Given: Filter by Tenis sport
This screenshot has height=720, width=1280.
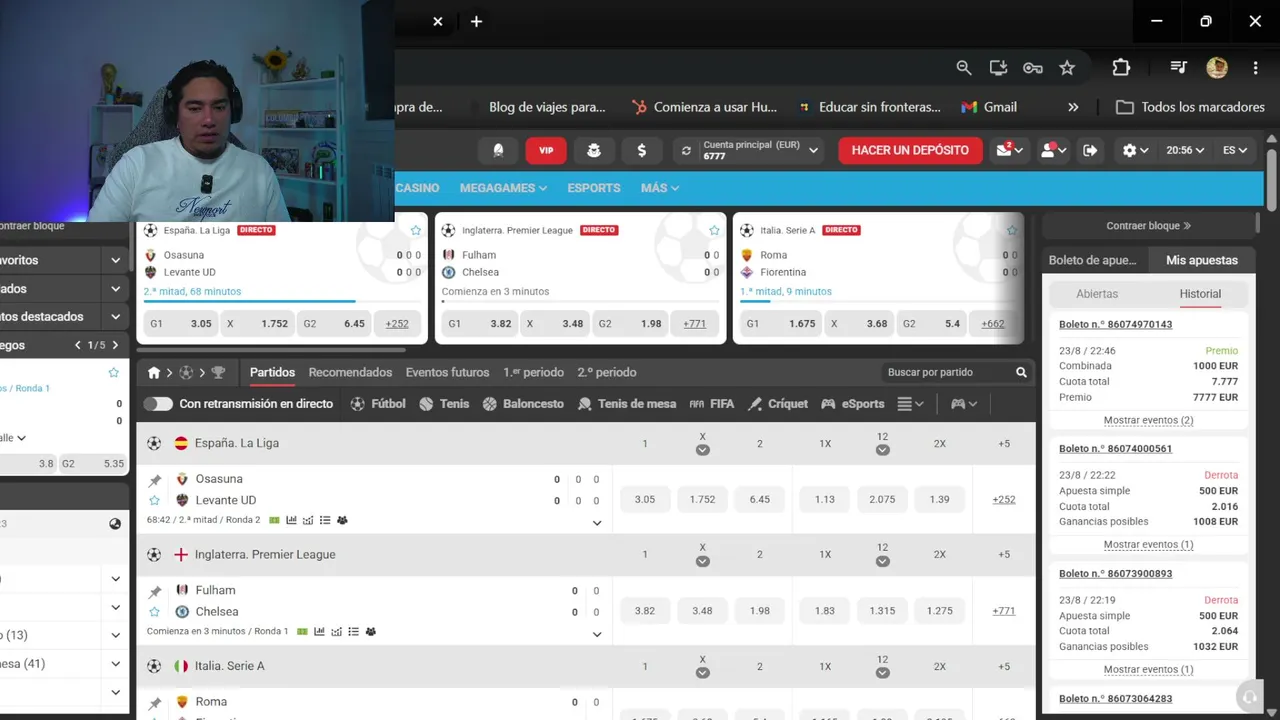Looking at the screenshot, I should coord(444,404).
